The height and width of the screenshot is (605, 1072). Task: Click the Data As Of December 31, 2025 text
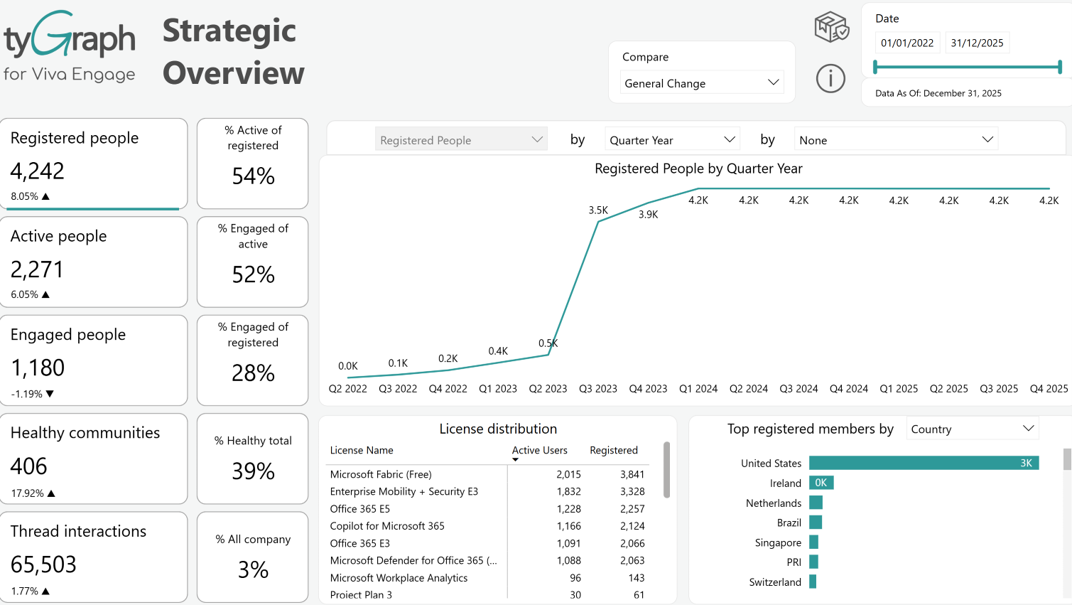pos(938,93)
